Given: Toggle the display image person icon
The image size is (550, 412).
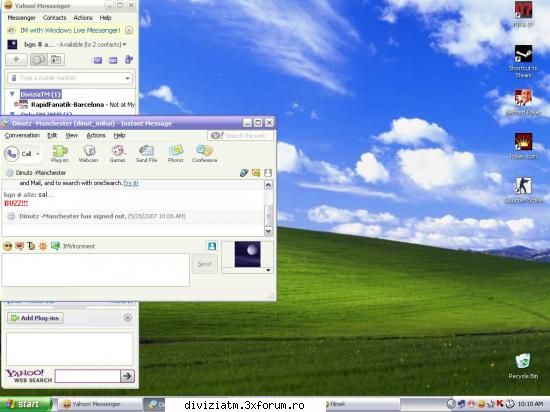Looking at the screenshot, I should coord(212,246).
